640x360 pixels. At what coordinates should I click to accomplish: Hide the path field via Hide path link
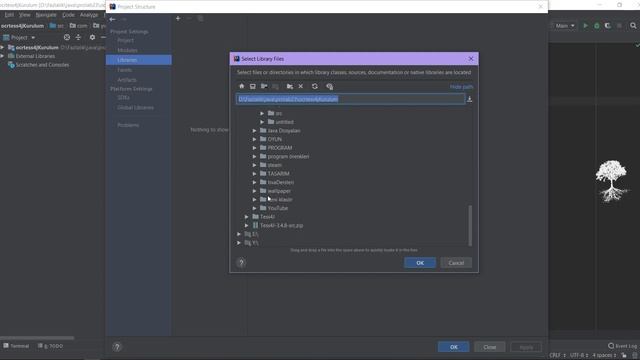point(461,87)
